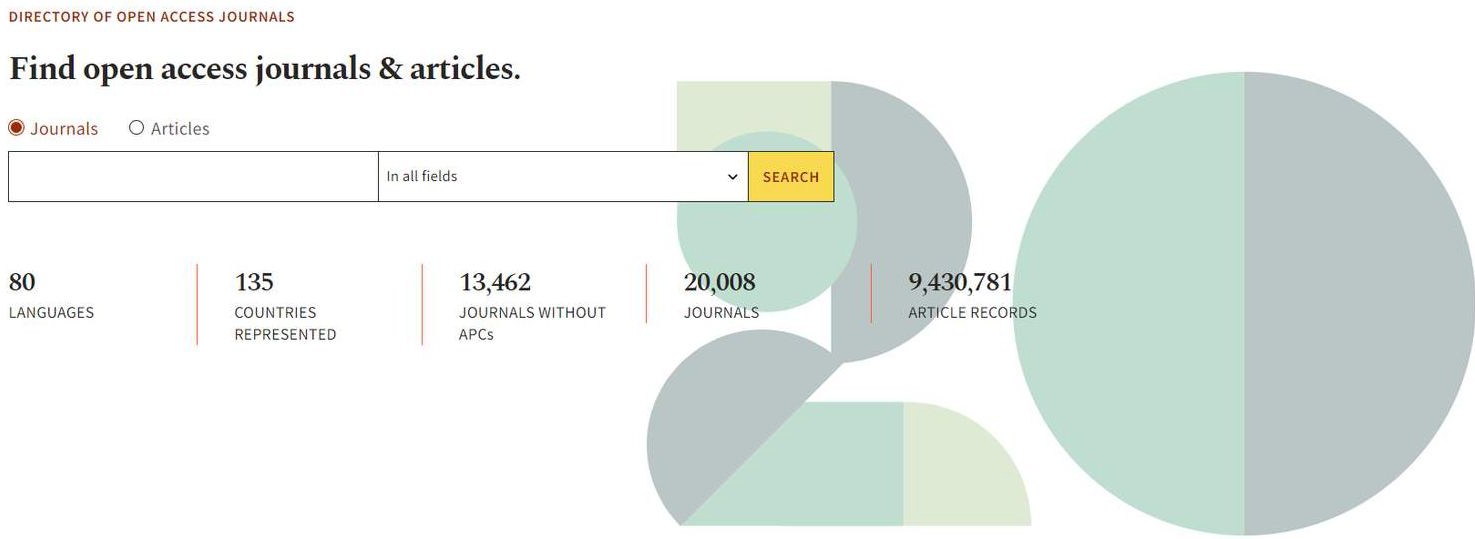Viewport: 1475px width, 539px height.
Task: Focus the empty search text field
Action: click(x=193, y=176)
